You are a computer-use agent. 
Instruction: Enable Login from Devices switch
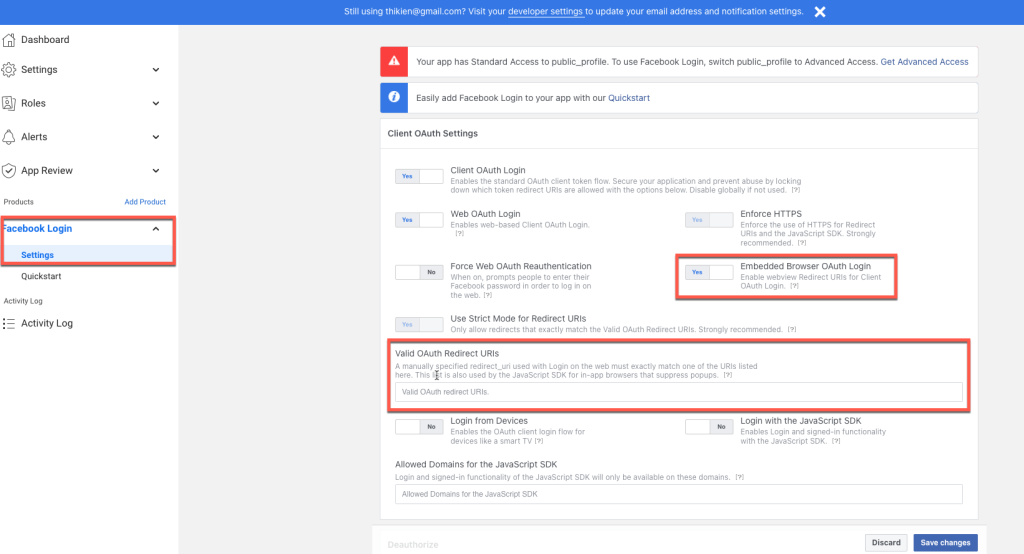coord(419,427)
